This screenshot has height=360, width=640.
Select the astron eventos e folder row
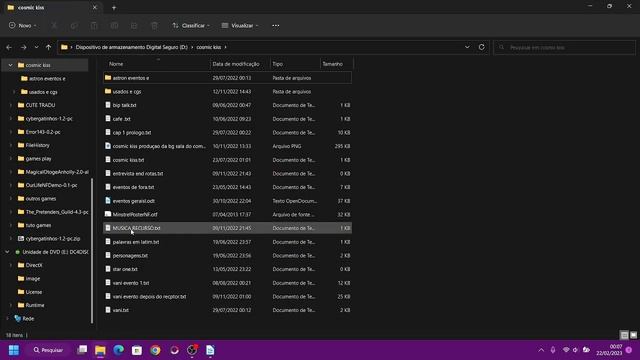[227, 78]
